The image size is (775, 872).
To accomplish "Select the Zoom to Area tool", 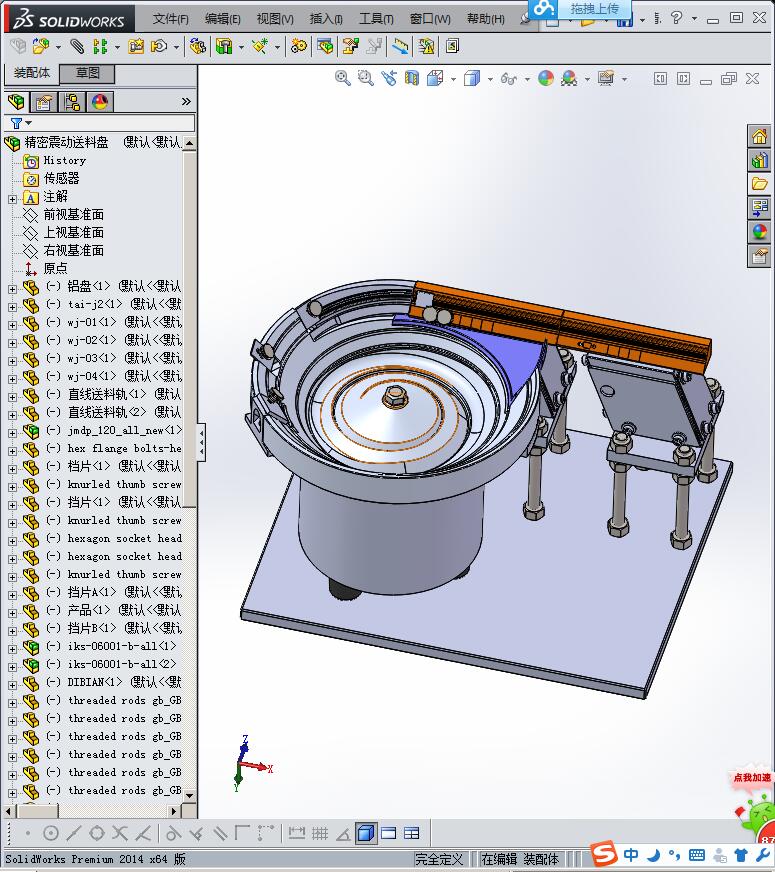I will tap(365, 78).
